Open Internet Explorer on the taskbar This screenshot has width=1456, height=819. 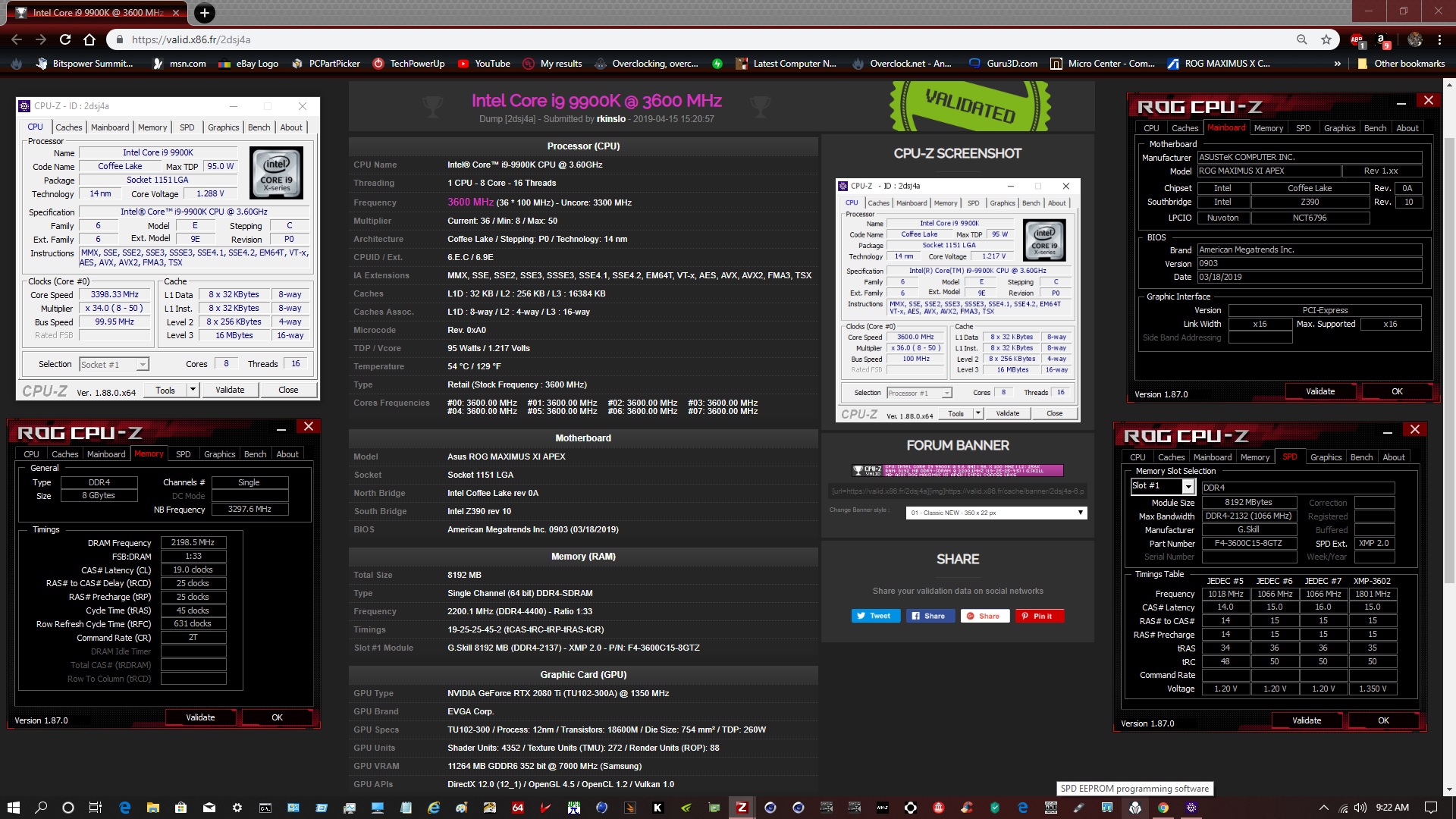pos(434,807)
